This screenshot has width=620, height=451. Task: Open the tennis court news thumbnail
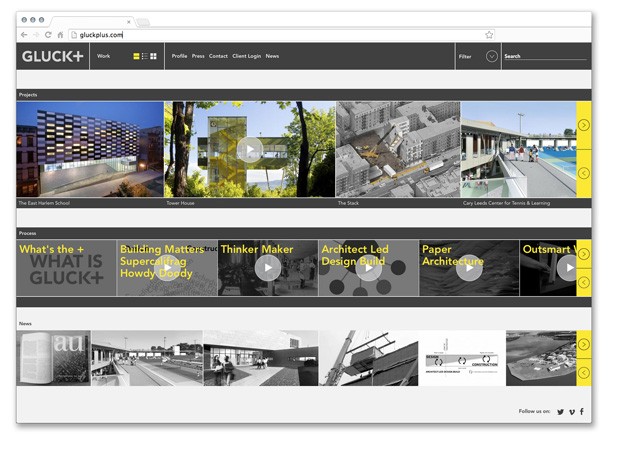147,358
